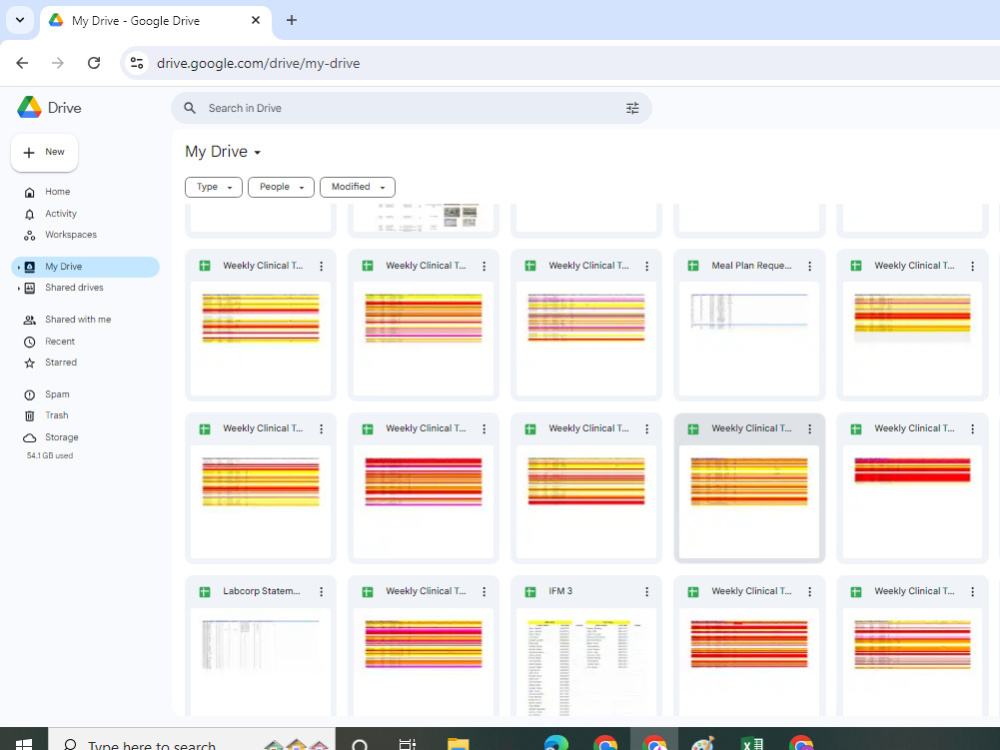Open Paint from the taskbar
Screen dimensions: 1000x750
tap(703, 743)
